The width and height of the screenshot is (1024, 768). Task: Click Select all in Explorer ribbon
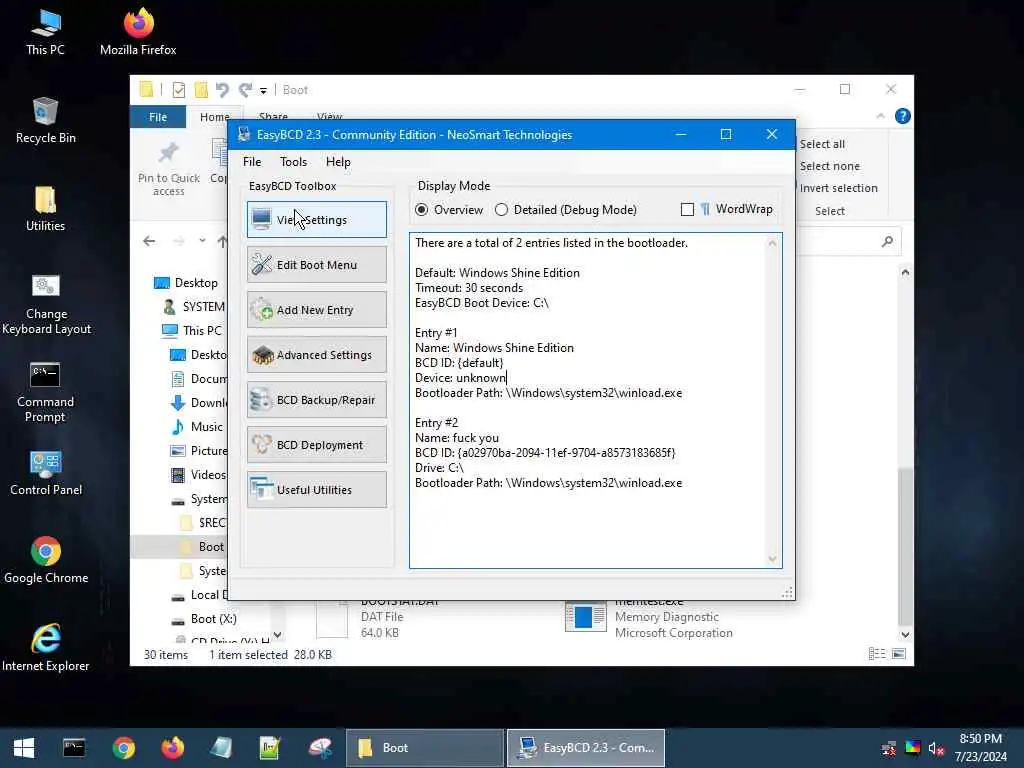[x=822, y=144]
